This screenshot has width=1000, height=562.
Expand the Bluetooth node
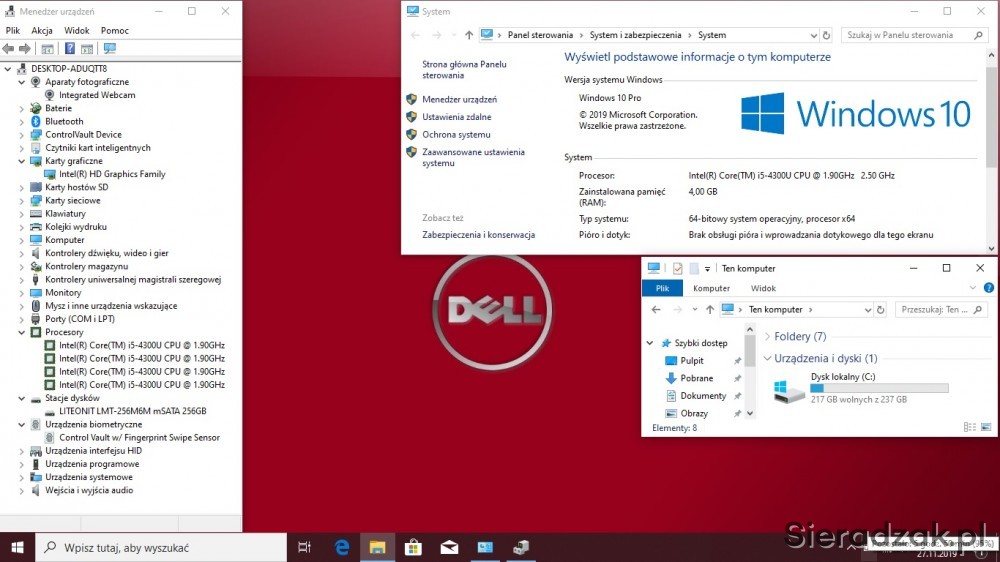click(22, 121)
